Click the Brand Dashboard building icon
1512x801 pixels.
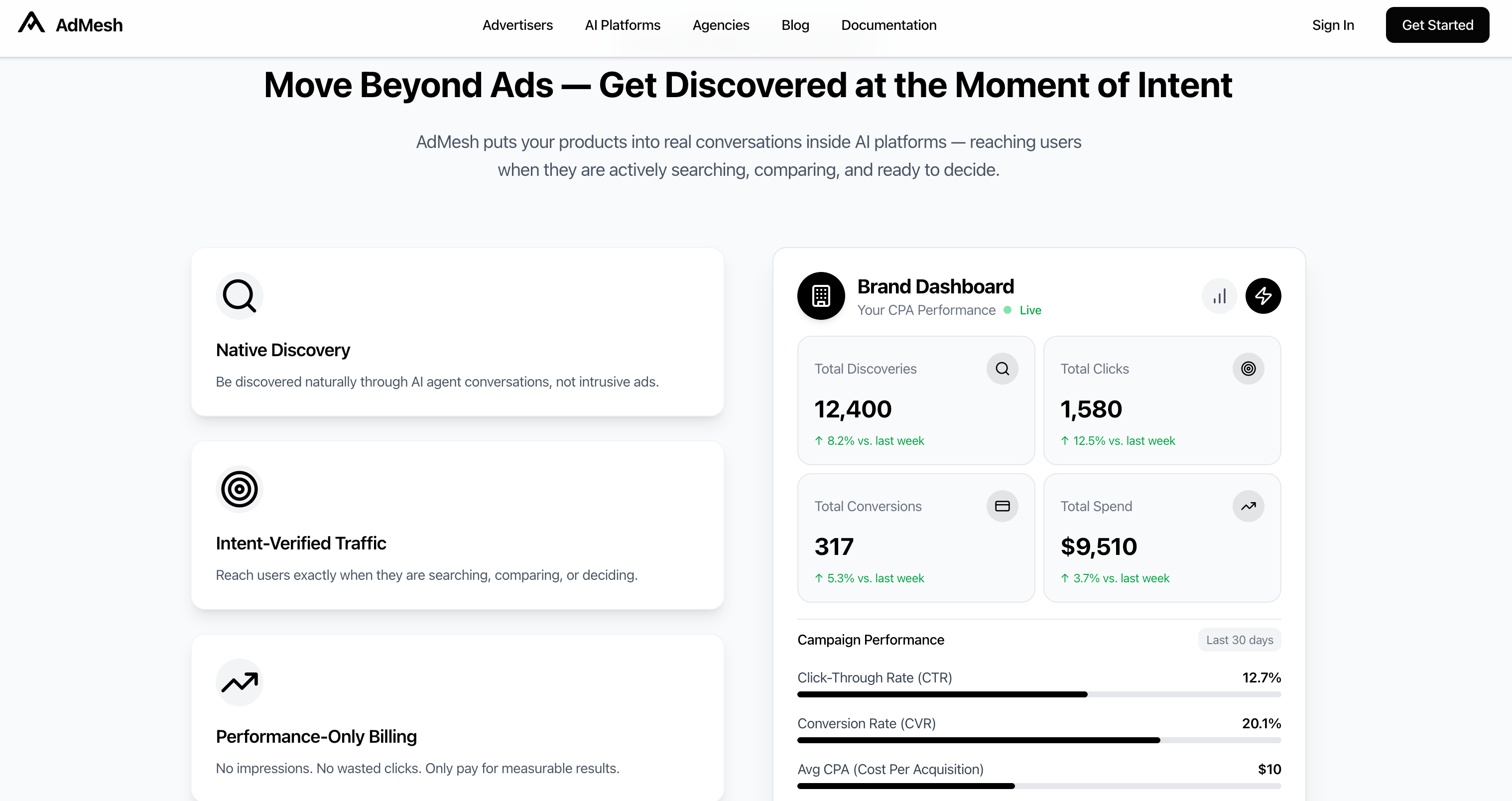pyautogui.click(x=821, y=295)
